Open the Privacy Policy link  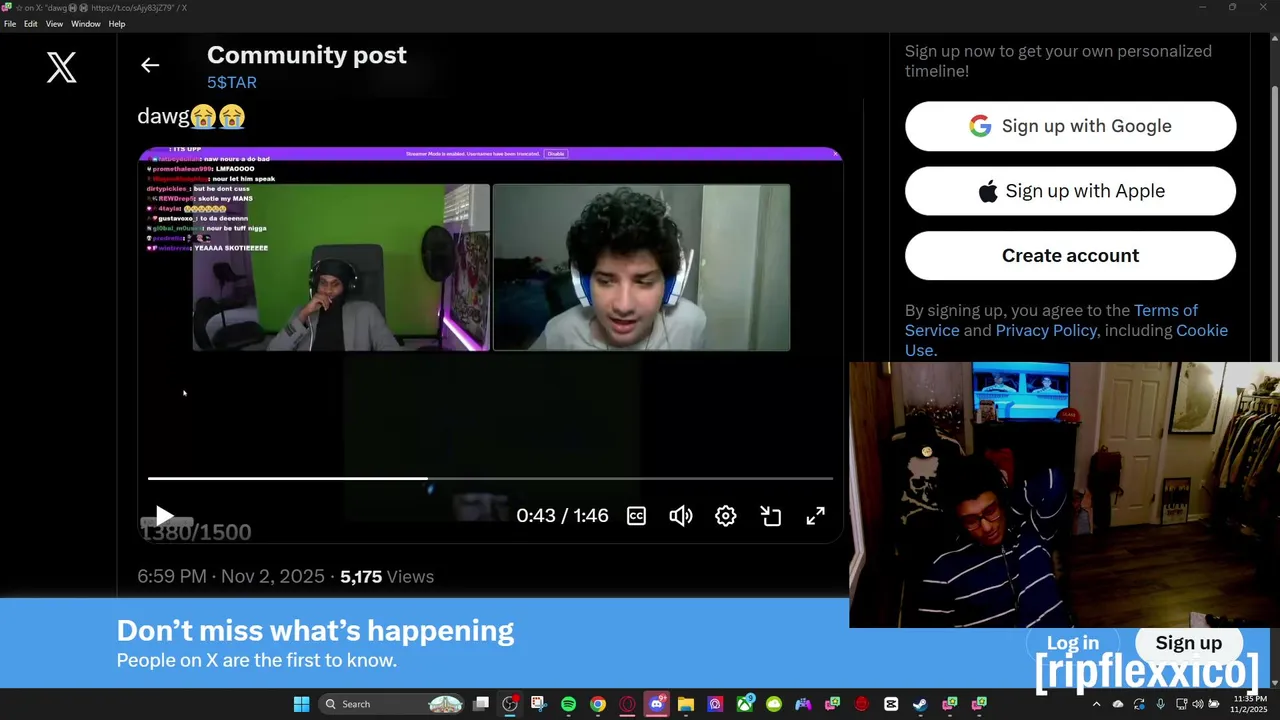click(1046, 330)
